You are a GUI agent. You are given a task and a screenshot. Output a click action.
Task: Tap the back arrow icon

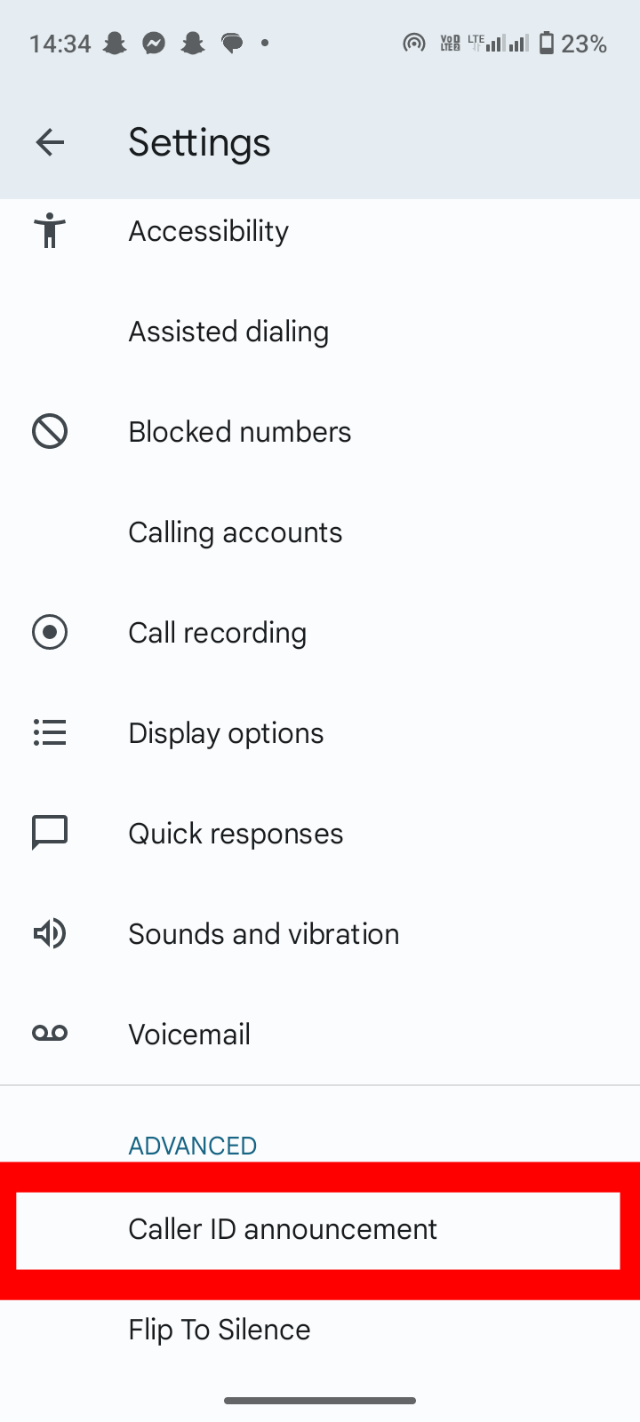(49, 143)
